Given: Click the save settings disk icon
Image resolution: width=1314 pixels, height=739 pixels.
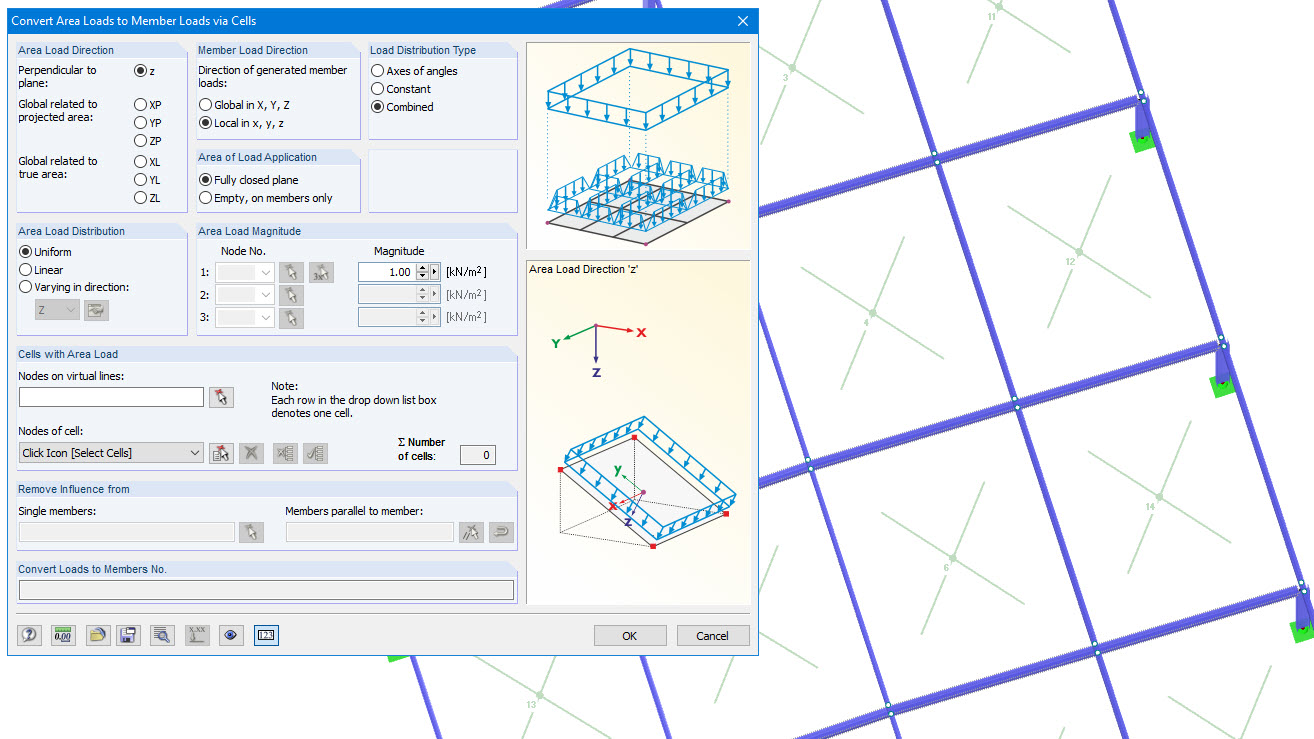Looking at the screenshot, I should tap(128, 634).
